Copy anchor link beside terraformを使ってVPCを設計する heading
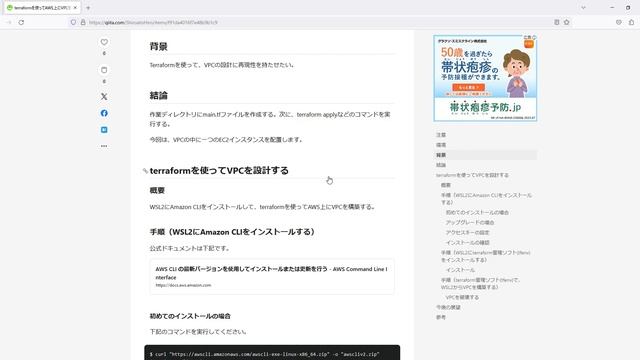This screenshot has width=640, height=360. tap(145, 171)
